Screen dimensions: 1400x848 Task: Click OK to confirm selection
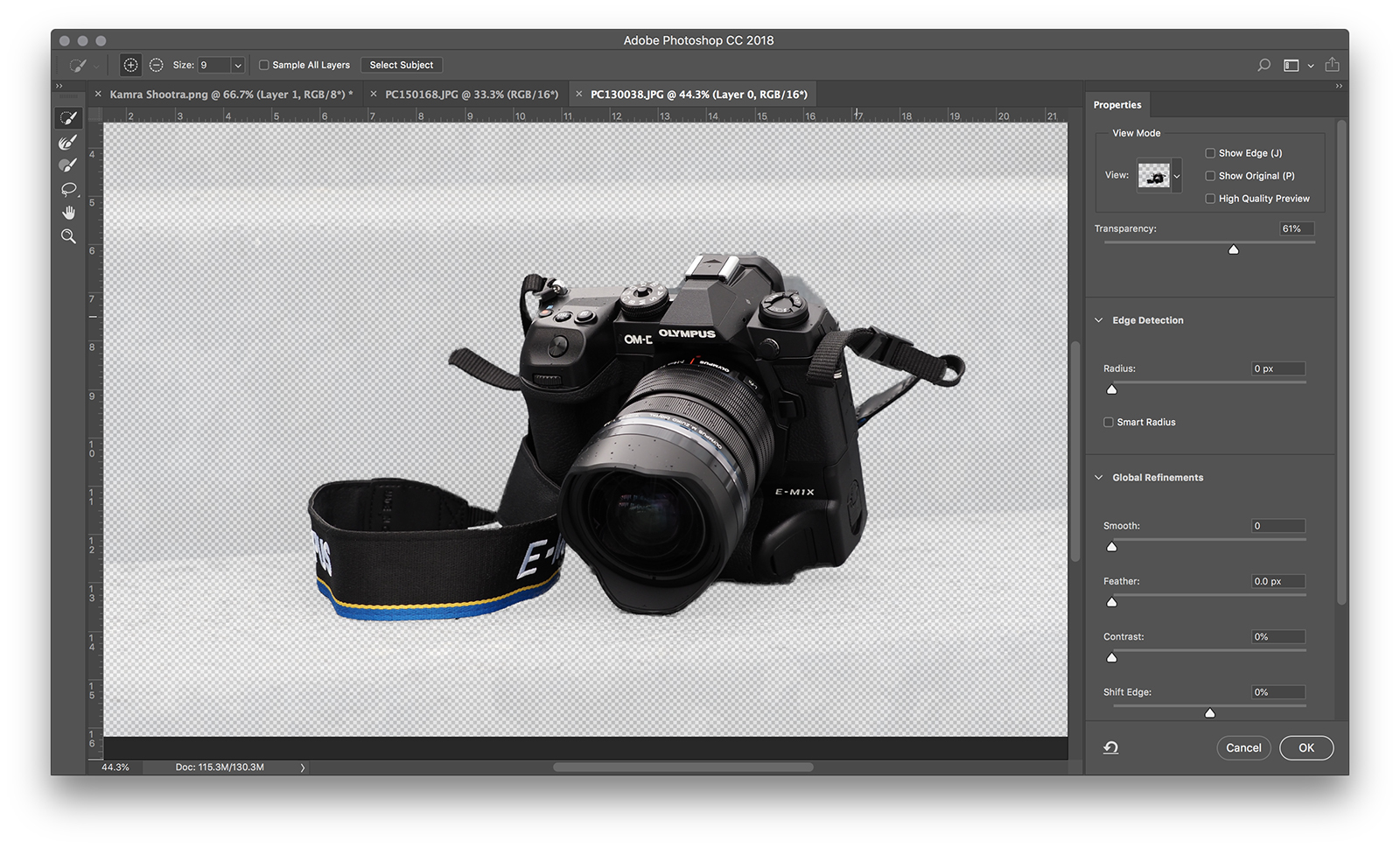point(1306,747)
